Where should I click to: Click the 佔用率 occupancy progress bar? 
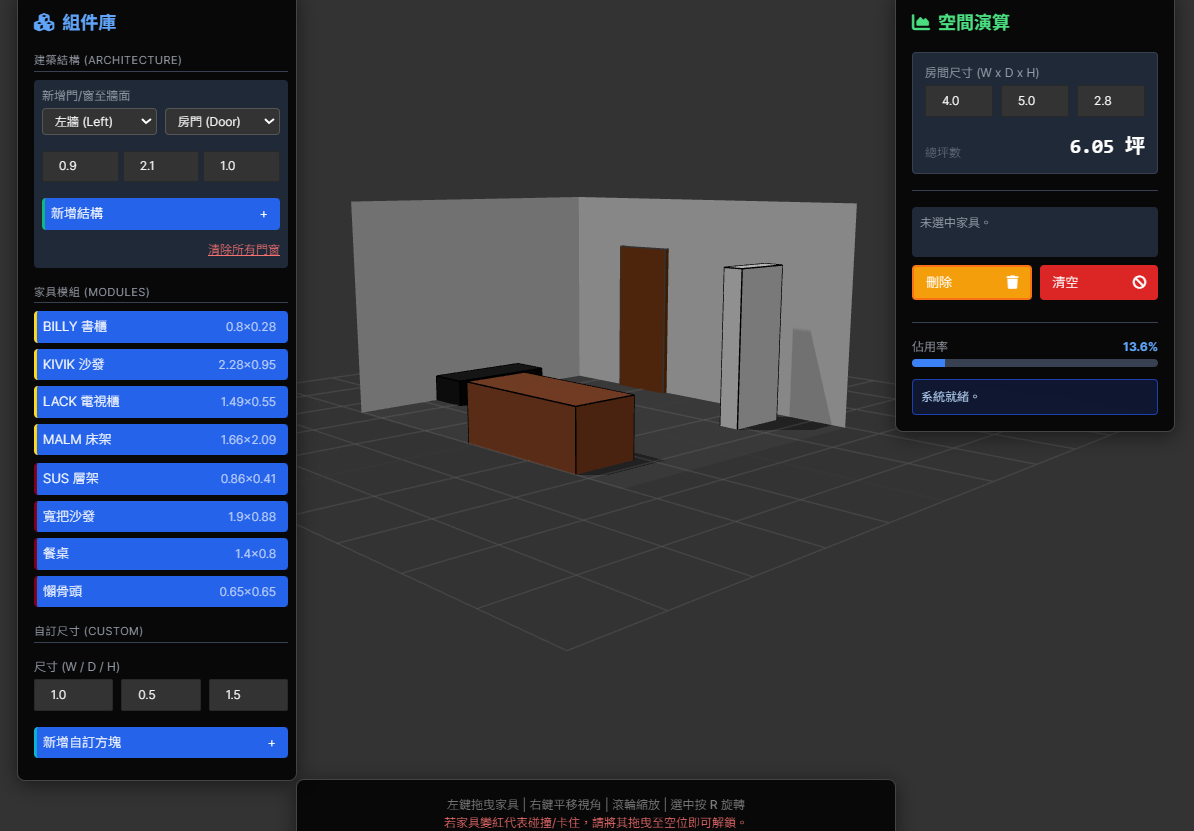[1034, 363]
